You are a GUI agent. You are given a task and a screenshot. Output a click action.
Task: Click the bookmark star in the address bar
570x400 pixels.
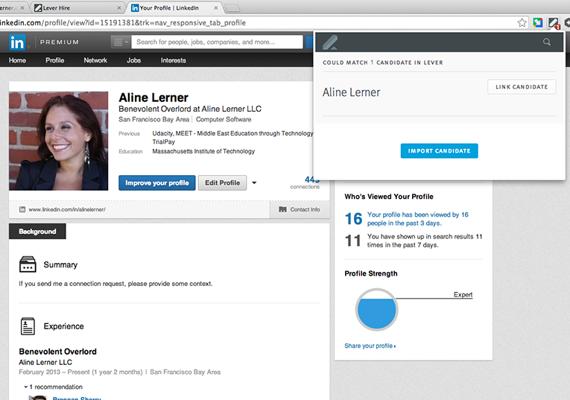pos(522,23)
